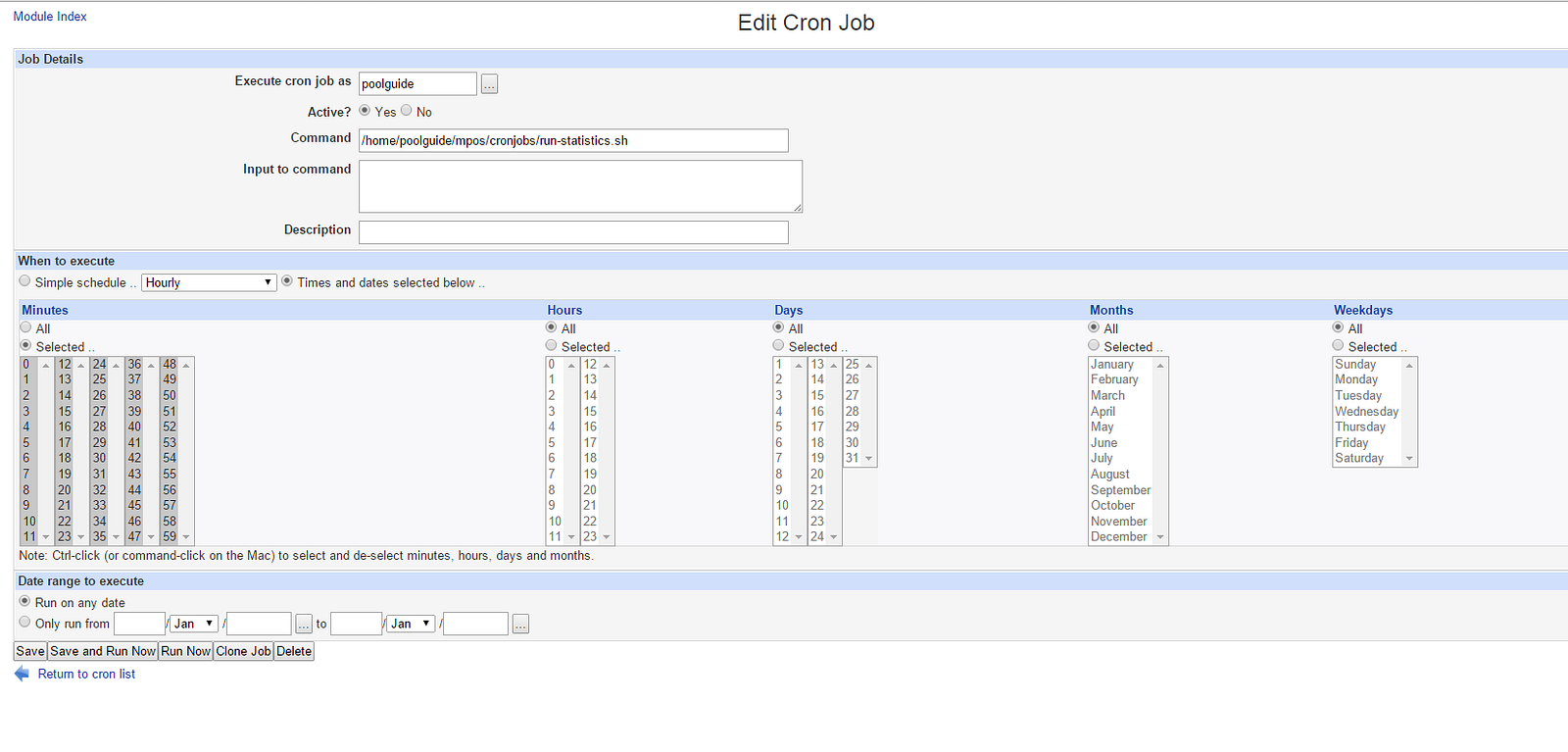Select March in the Months list
The width and height of the screenshot is (1568, 752).
click(x=1120, y=396)
